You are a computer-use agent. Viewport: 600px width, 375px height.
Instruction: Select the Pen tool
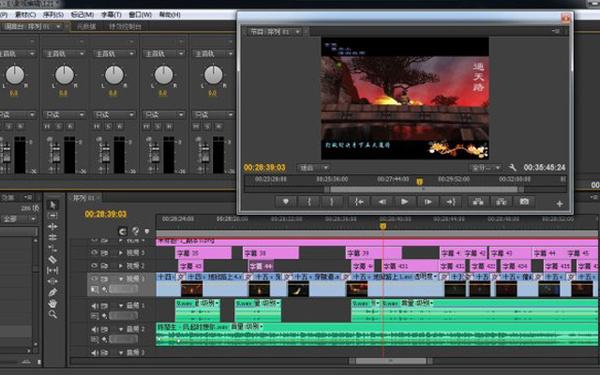click(x=53, y=292)
